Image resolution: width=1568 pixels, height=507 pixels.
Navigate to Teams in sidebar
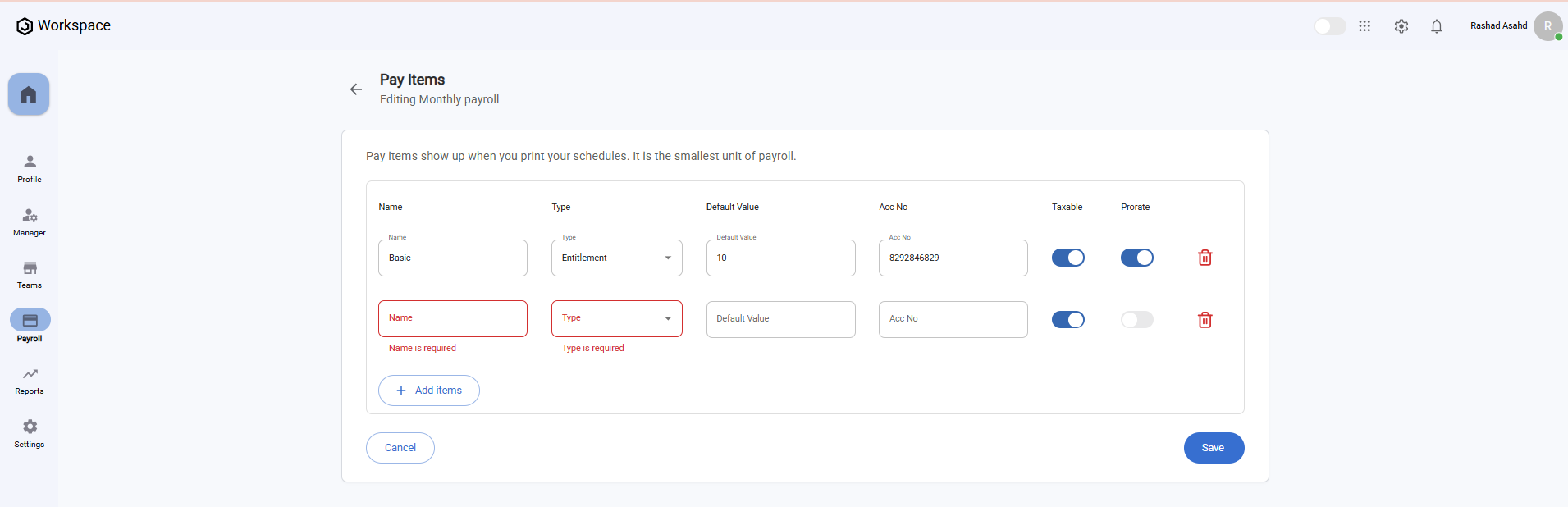[x=30, y=275]
